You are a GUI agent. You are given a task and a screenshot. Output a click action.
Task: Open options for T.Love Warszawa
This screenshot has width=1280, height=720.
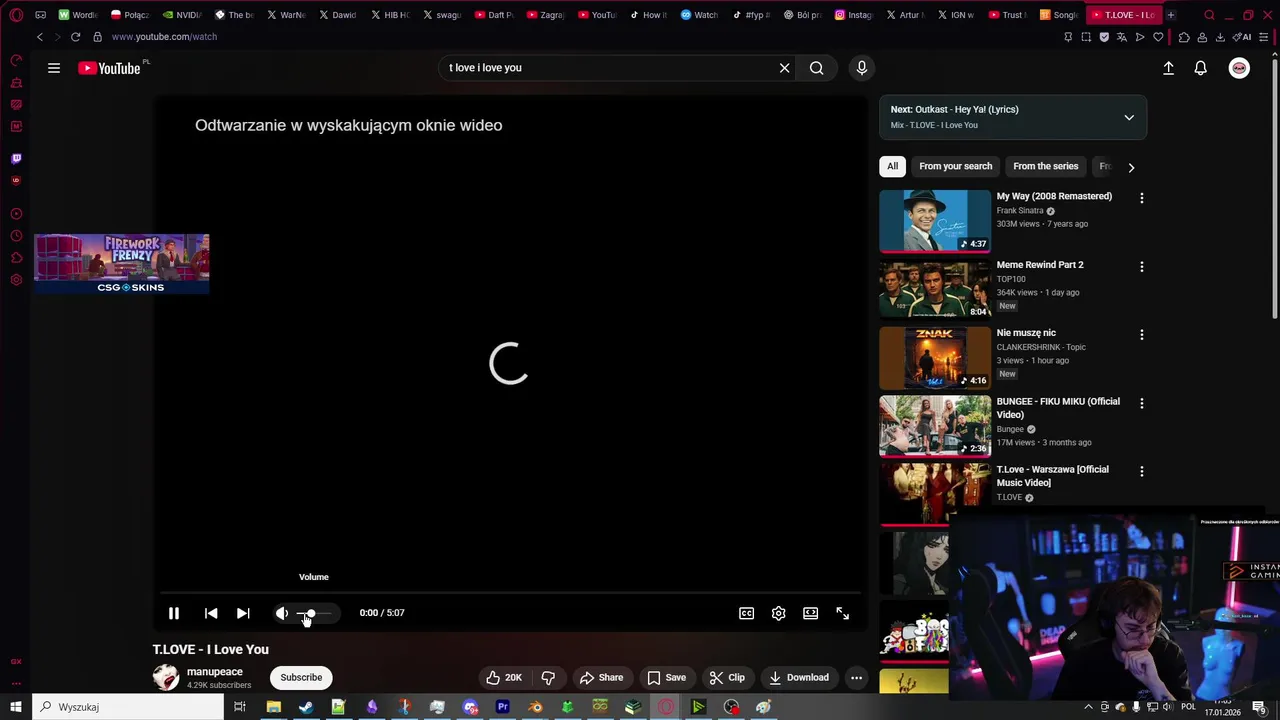[x=1141, y=471]
